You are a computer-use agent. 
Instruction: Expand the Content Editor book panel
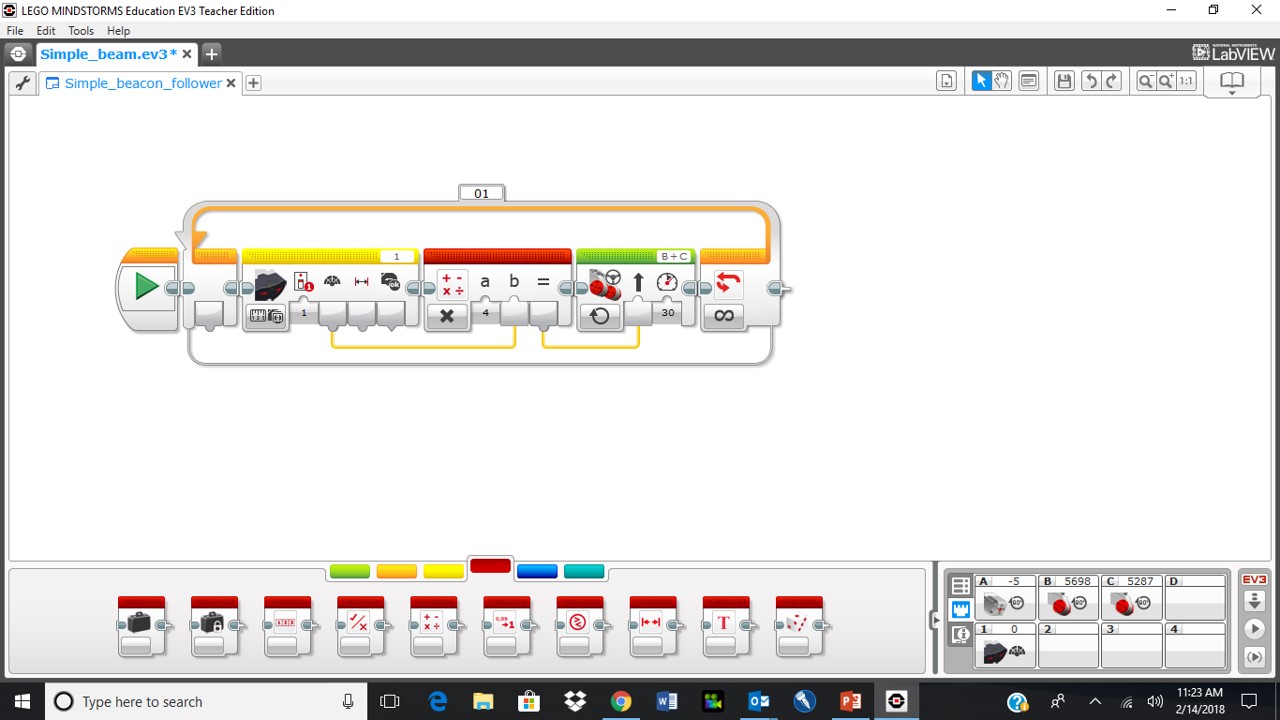(1232, 83)
